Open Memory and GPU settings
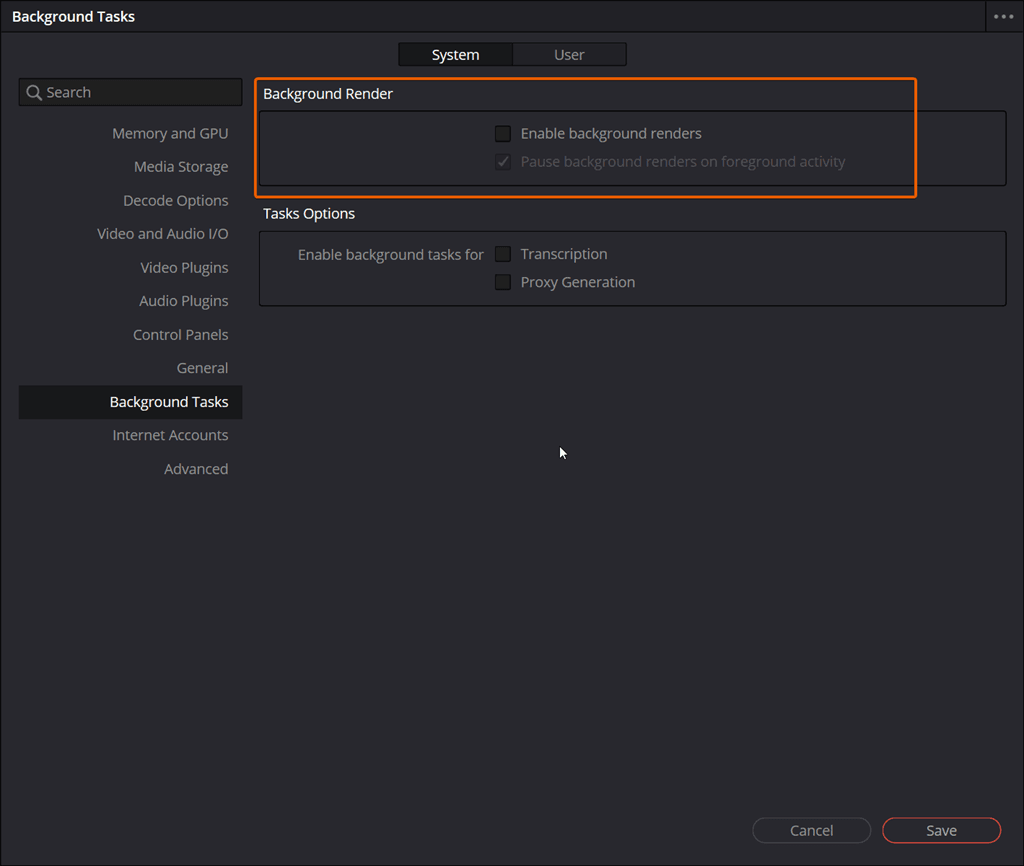The width and height of the screenshot is (1024, 866). pyautogui.click(x=170, y=132)
